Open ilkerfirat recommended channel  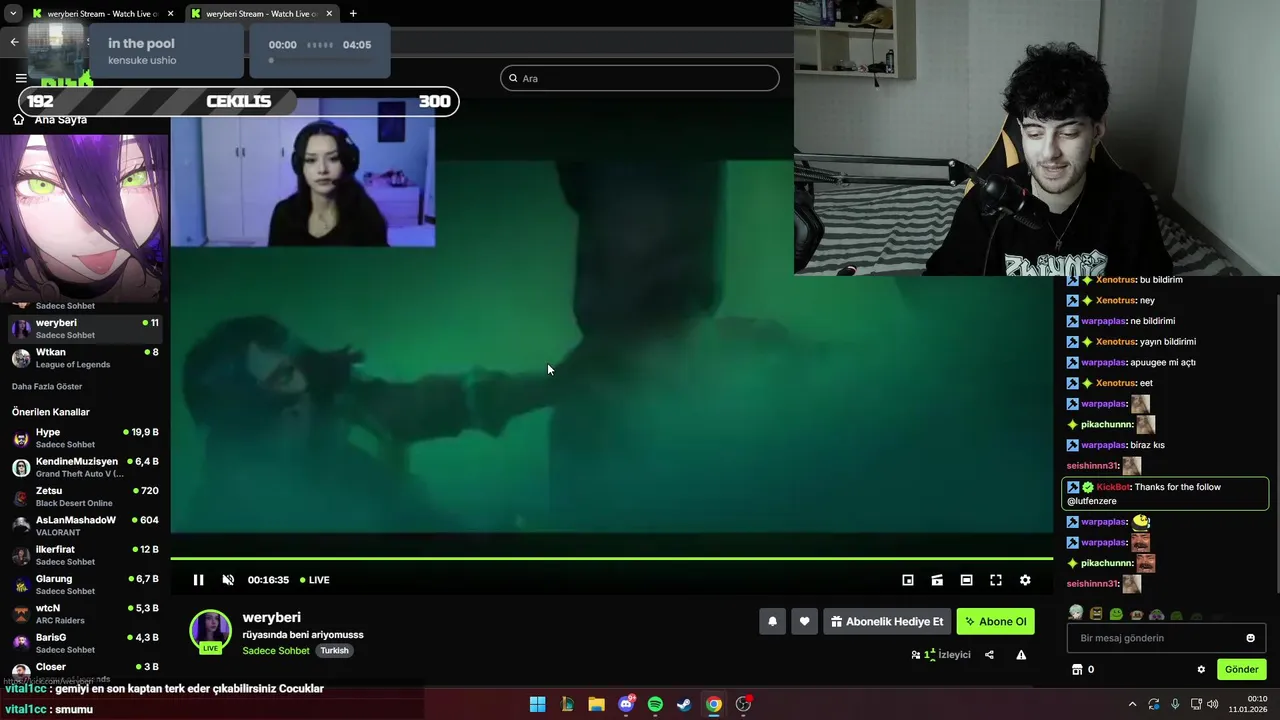(84, 555)
